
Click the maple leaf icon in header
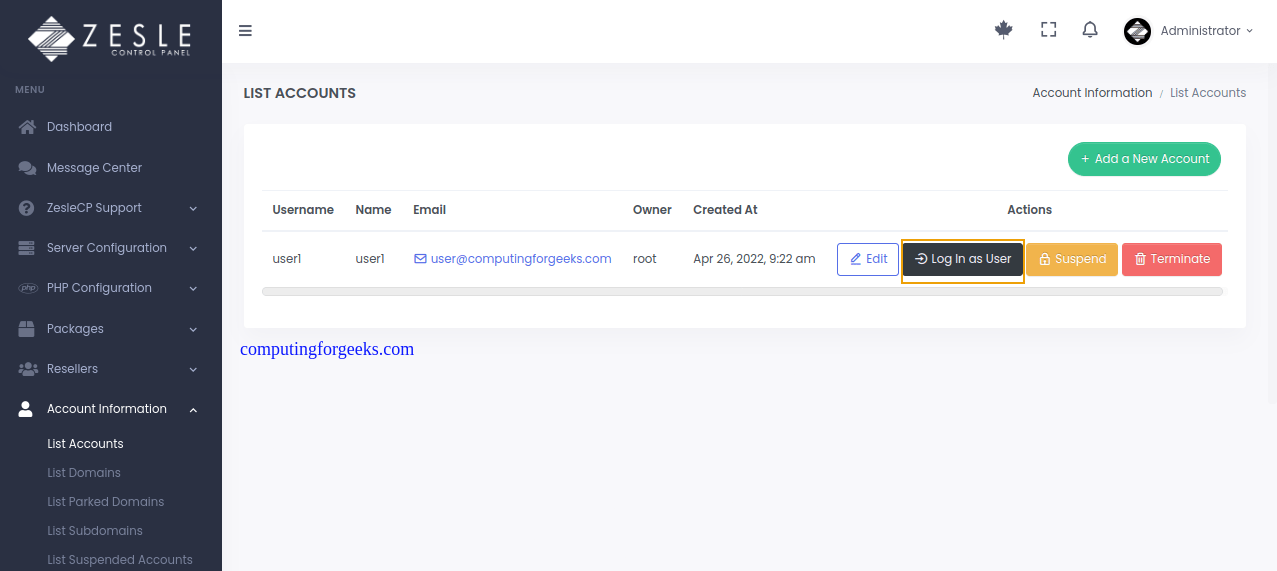pos(1004,30)
